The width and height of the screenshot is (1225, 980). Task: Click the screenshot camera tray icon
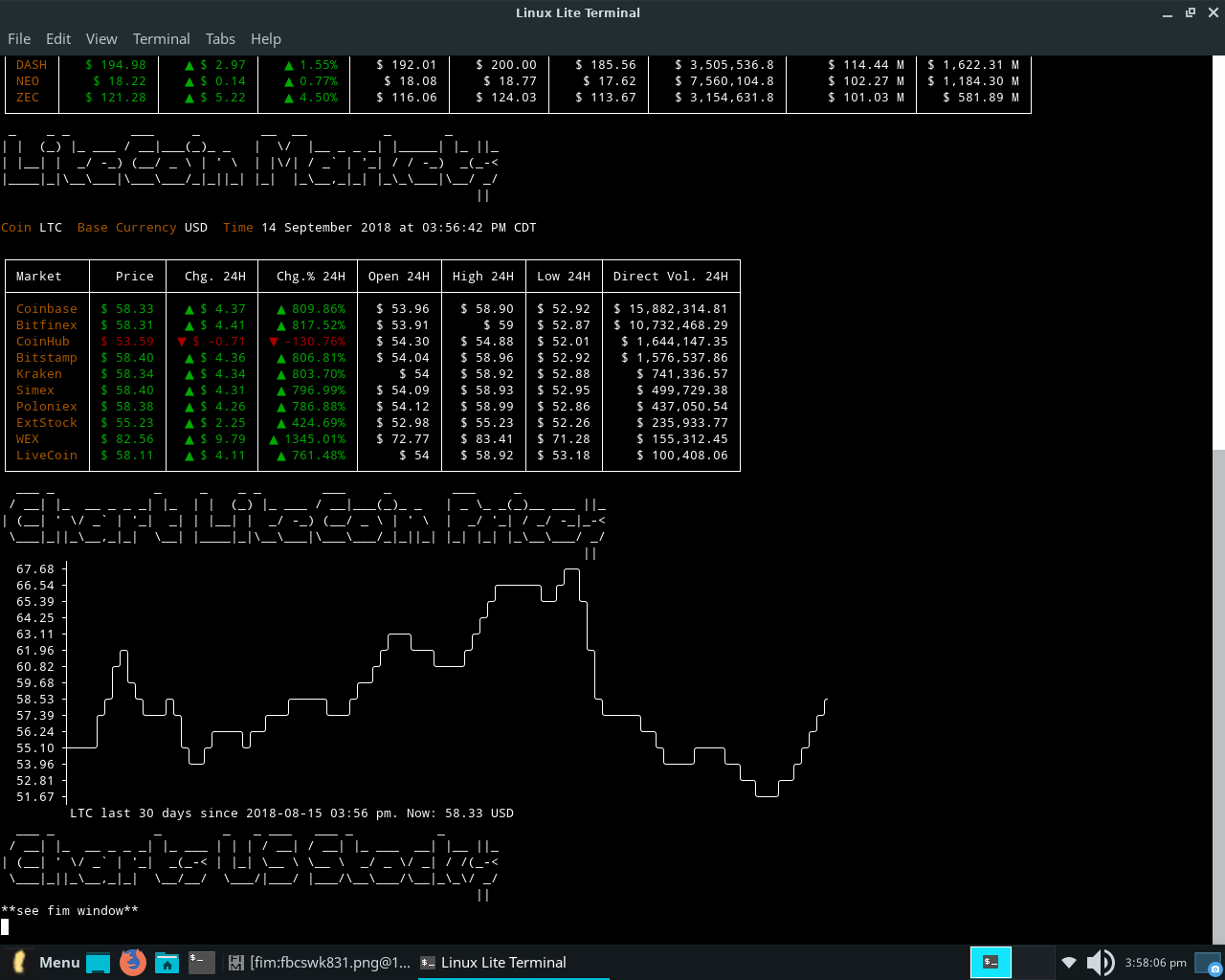[x=1209, y=963]
